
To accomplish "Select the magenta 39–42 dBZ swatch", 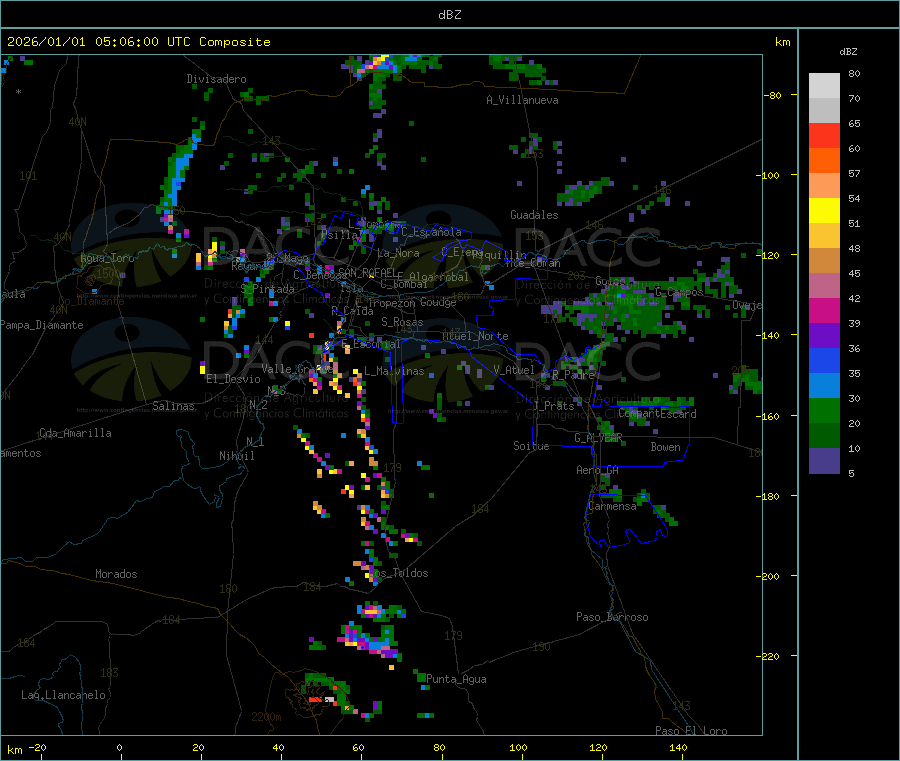I will click(x=824, y=311).
